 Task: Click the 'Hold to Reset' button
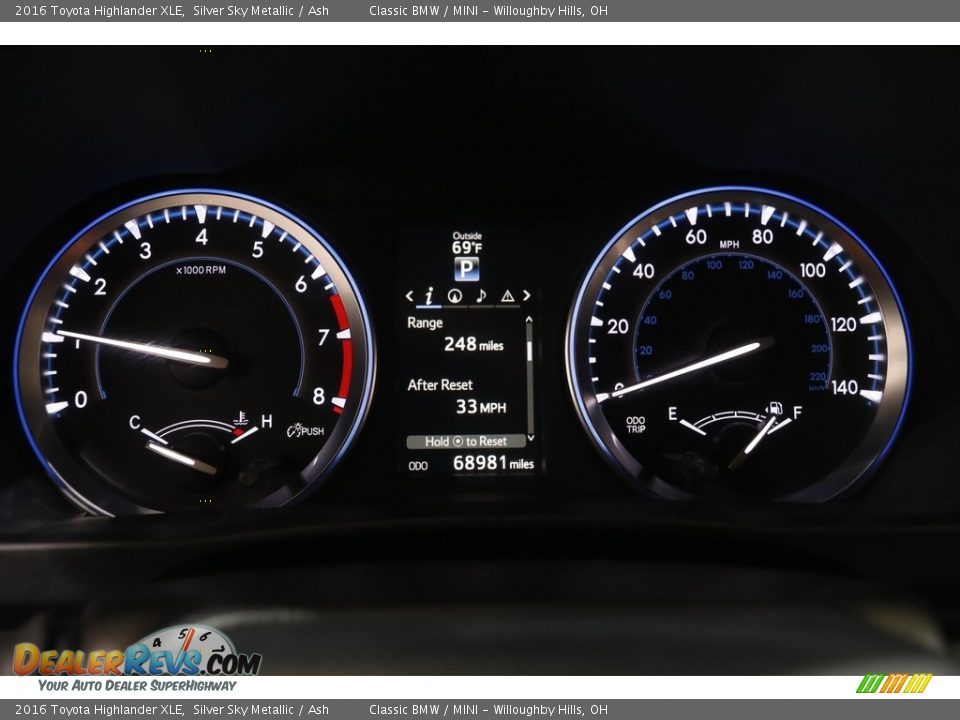tap(466, 441)
